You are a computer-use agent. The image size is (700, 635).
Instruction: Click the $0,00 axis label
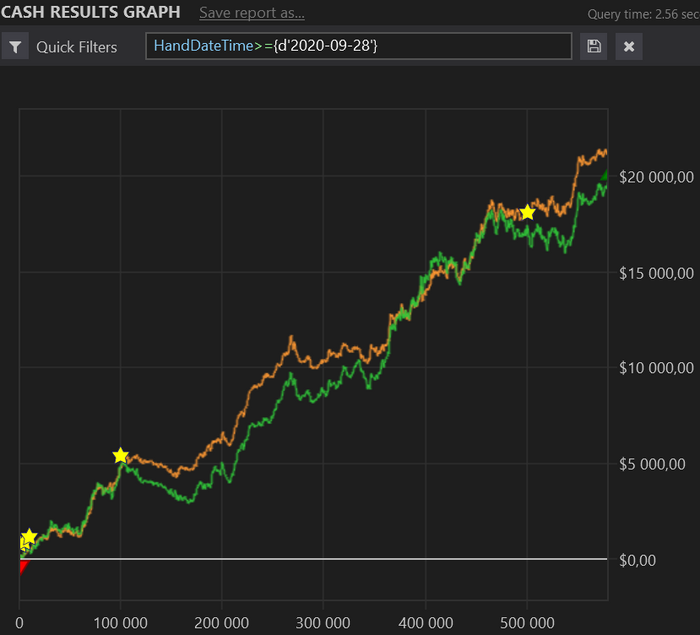(638, 560)
